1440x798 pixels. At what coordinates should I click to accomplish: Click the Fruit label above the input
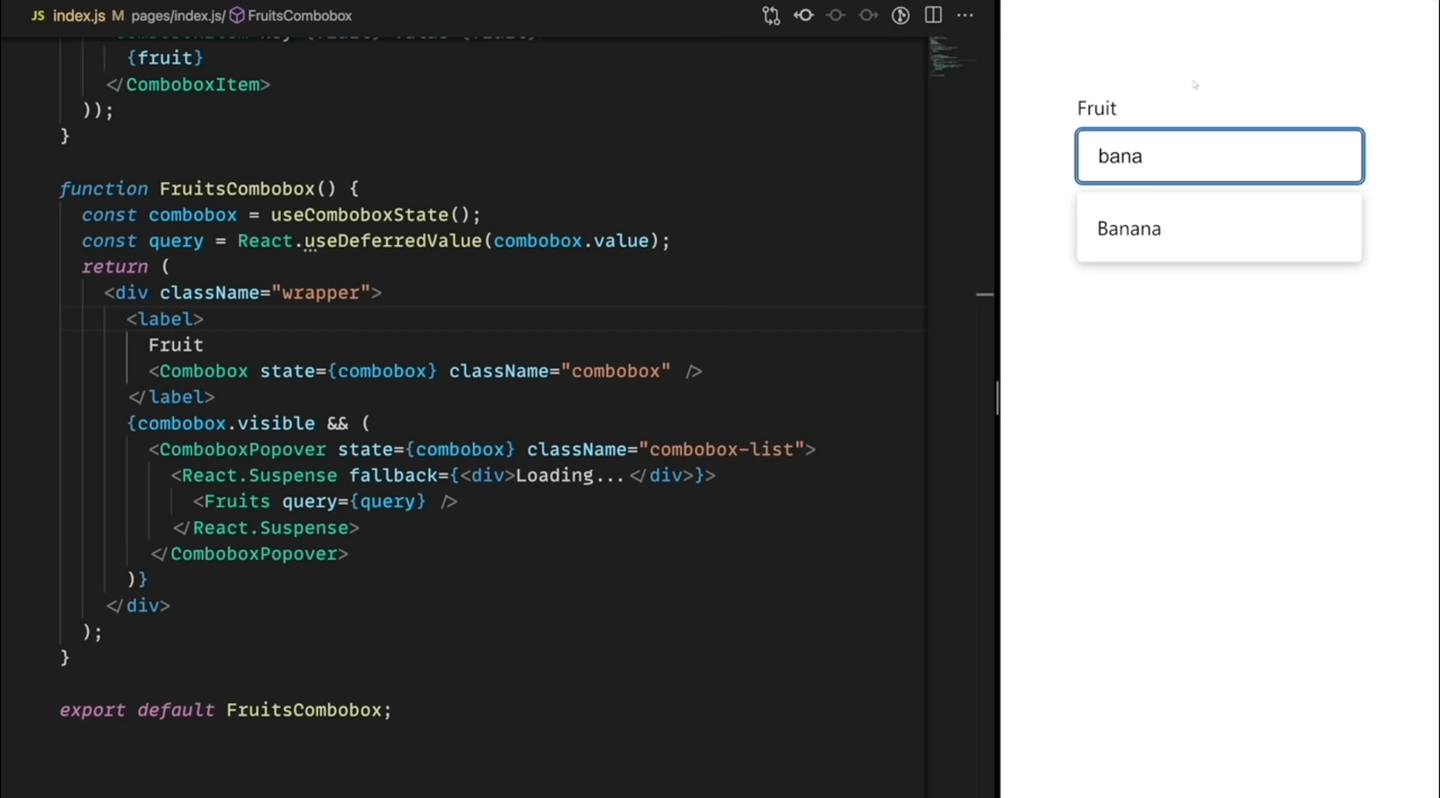(1096, 107)
